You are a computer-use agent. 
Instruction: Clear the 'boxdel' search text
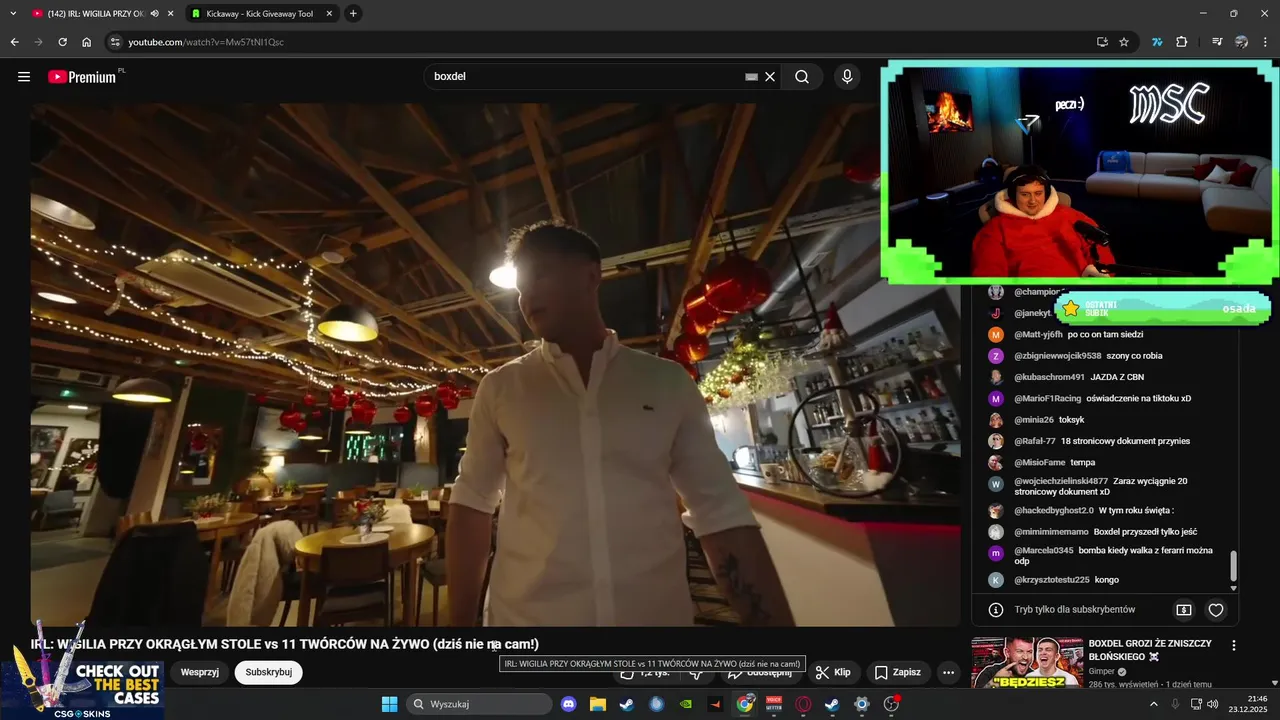(x=770, y=77)
